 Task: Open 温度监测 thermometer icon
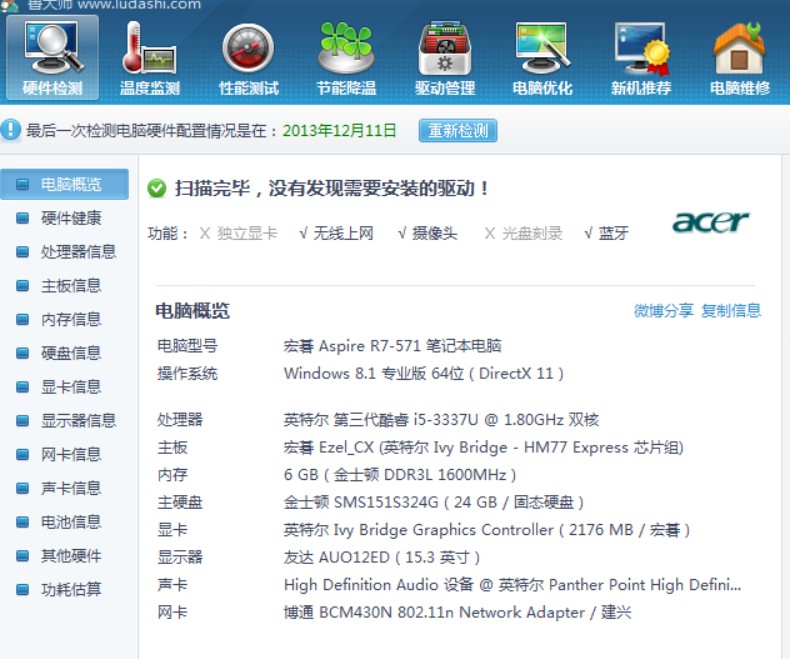(150, 57)
